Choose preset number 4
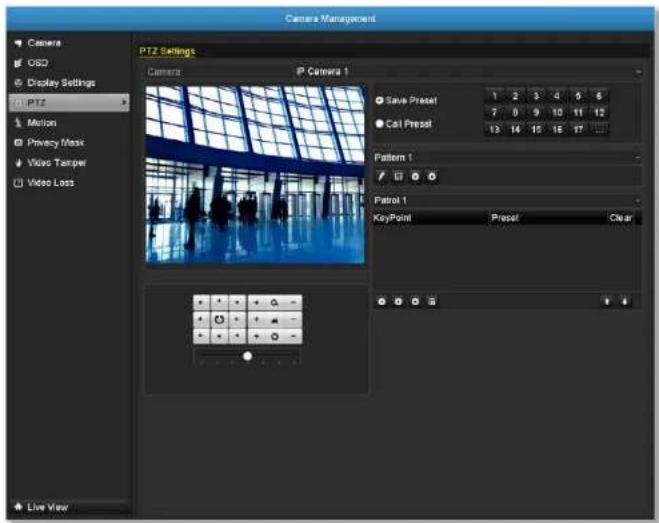Image resolution: width=659 pixels, height=523 pixels. coord(557,96)
